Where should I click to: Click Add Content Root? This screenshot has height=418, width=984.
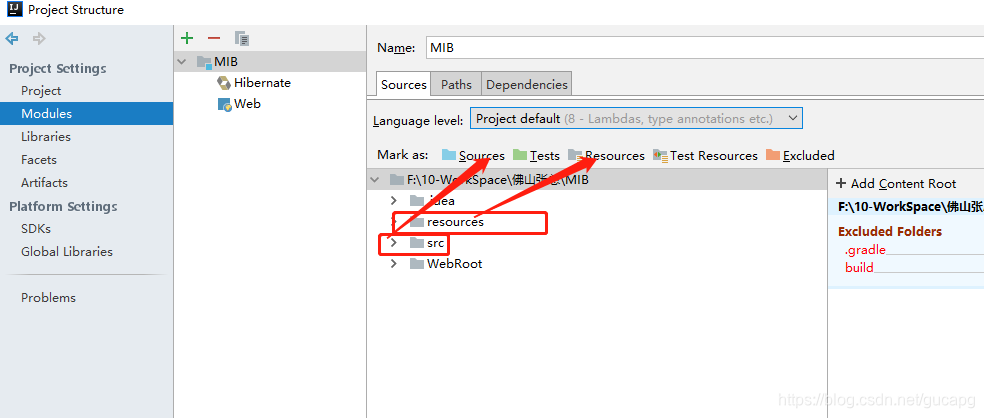coord(896,184)
